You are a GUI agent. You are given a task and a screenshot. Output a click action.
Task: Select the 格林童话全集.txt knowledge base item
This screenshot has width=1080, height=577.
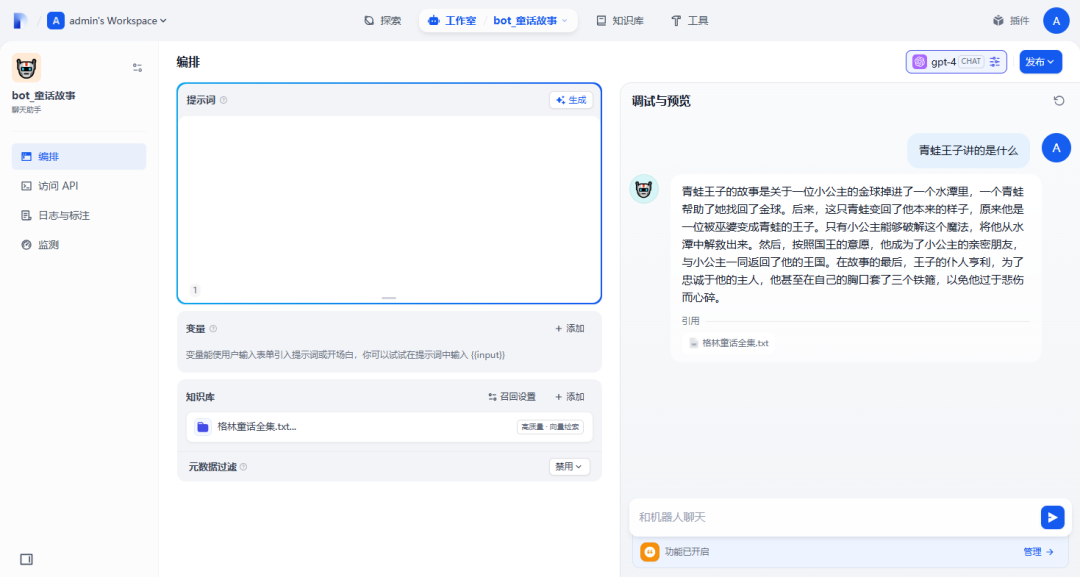389,427
